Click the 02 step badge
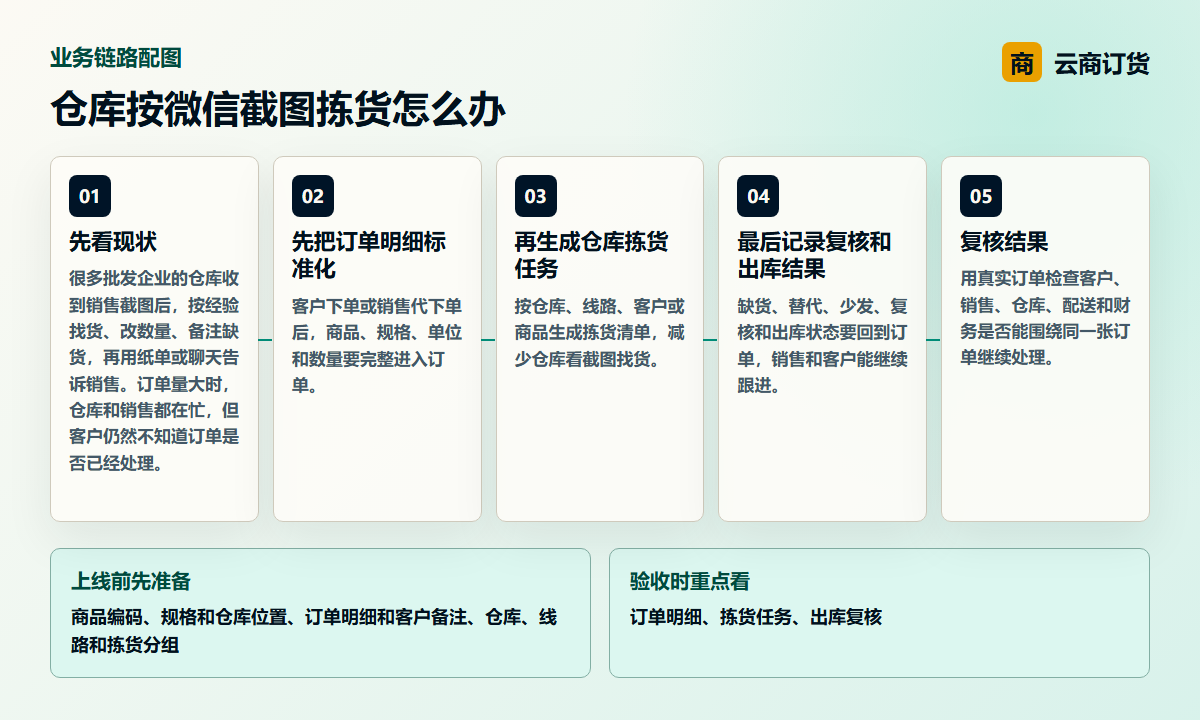This screenshot has width=1200, height=720. pos(313,196)
